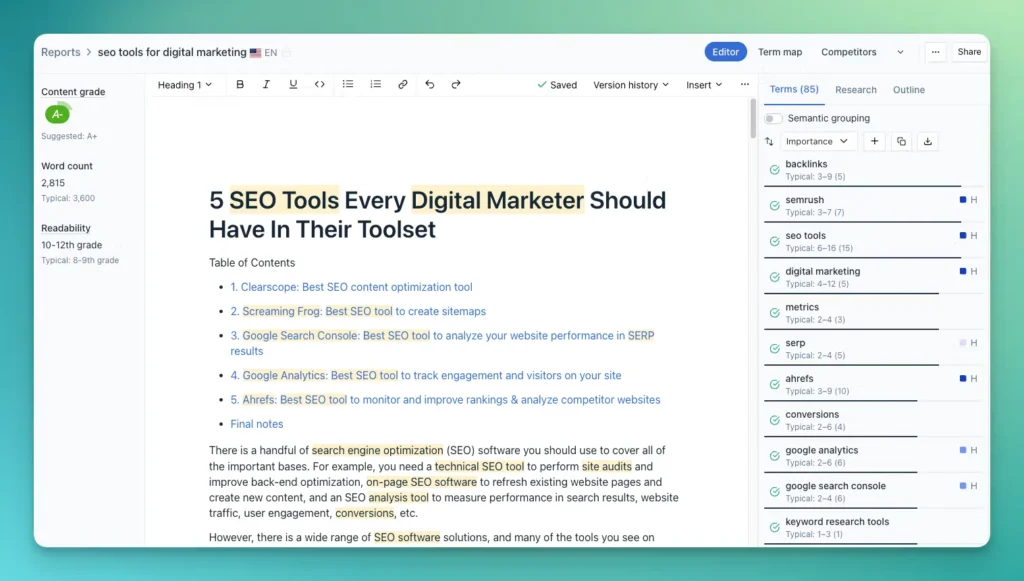Viewport: 1024px width, 581px height.
Task: Click the heading indicator on digital marketing row
Action: 968,272
